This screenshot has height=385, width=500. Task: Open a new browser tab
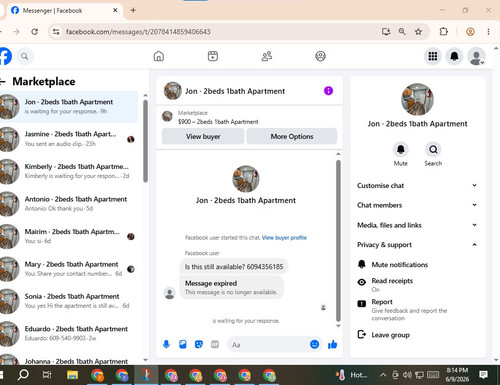[x=133, y=10]
